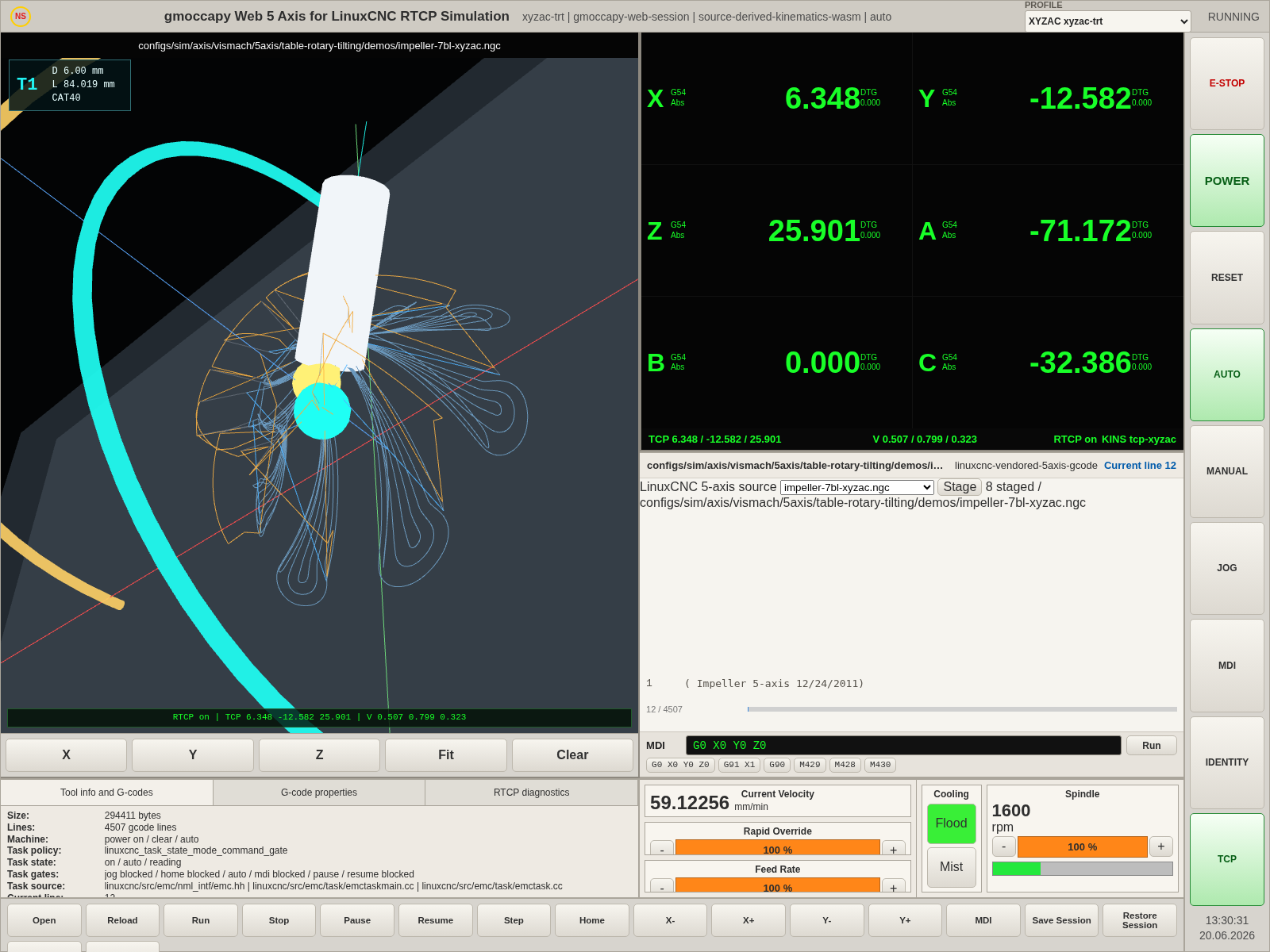Decrease Feed Rate with minus

[662, 886]
